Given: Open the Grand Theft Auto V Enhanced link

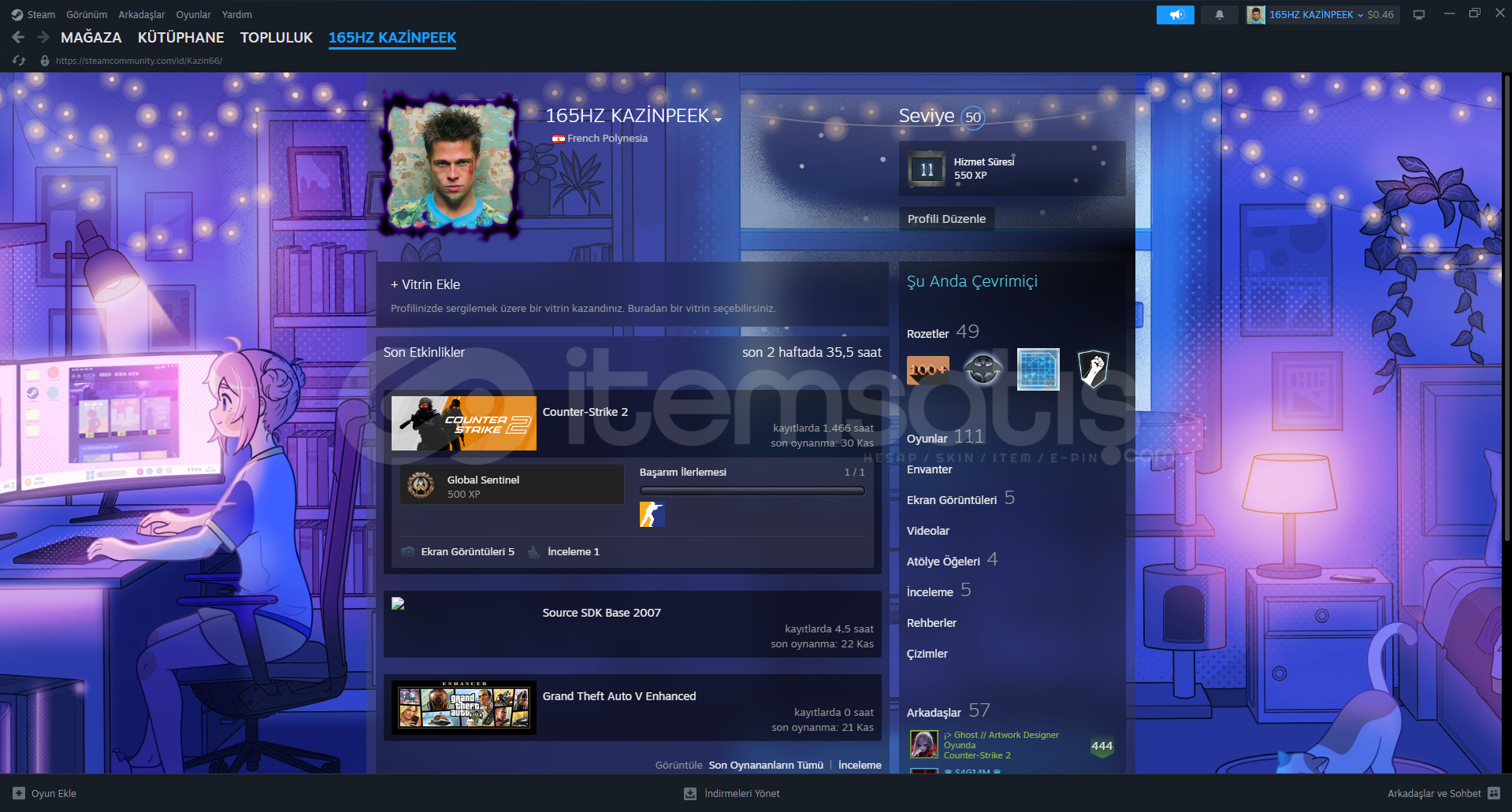Looking at the screenshot, I should (619, 696).
